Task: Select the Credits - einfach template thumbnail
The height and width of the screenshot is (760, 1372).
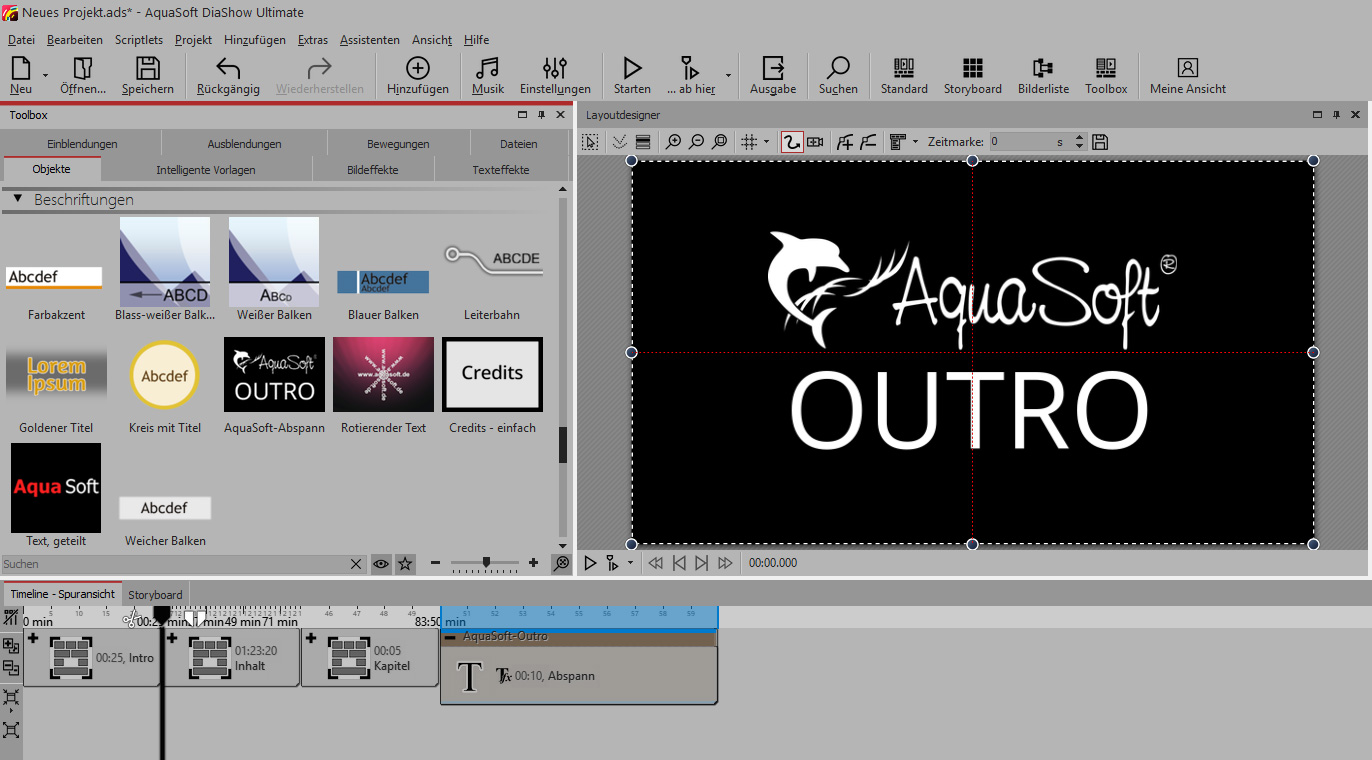Action: (x=492, y=374)
